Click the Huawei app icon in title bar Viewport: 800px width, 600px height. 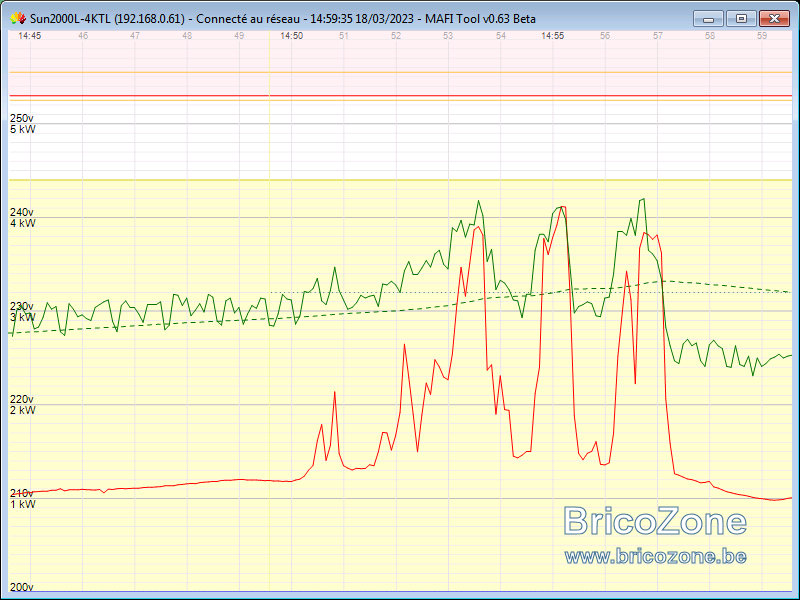[x=18, y=19]
